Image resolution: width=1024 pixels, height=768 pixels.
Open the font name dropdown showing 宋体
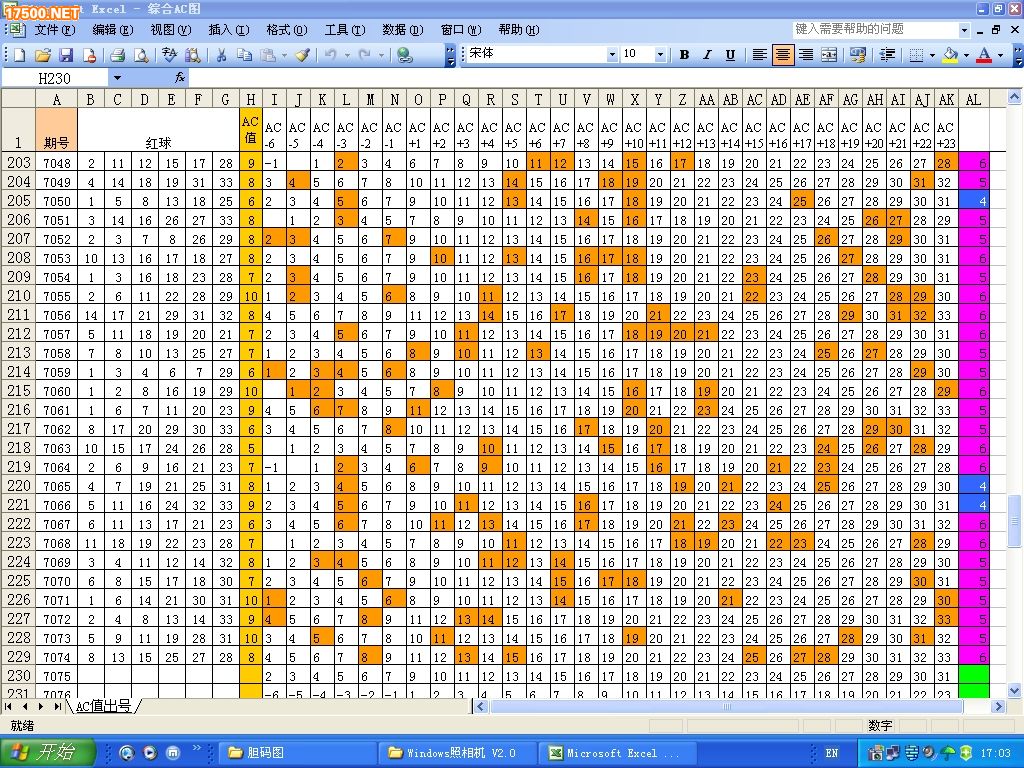tap(612, 54)
